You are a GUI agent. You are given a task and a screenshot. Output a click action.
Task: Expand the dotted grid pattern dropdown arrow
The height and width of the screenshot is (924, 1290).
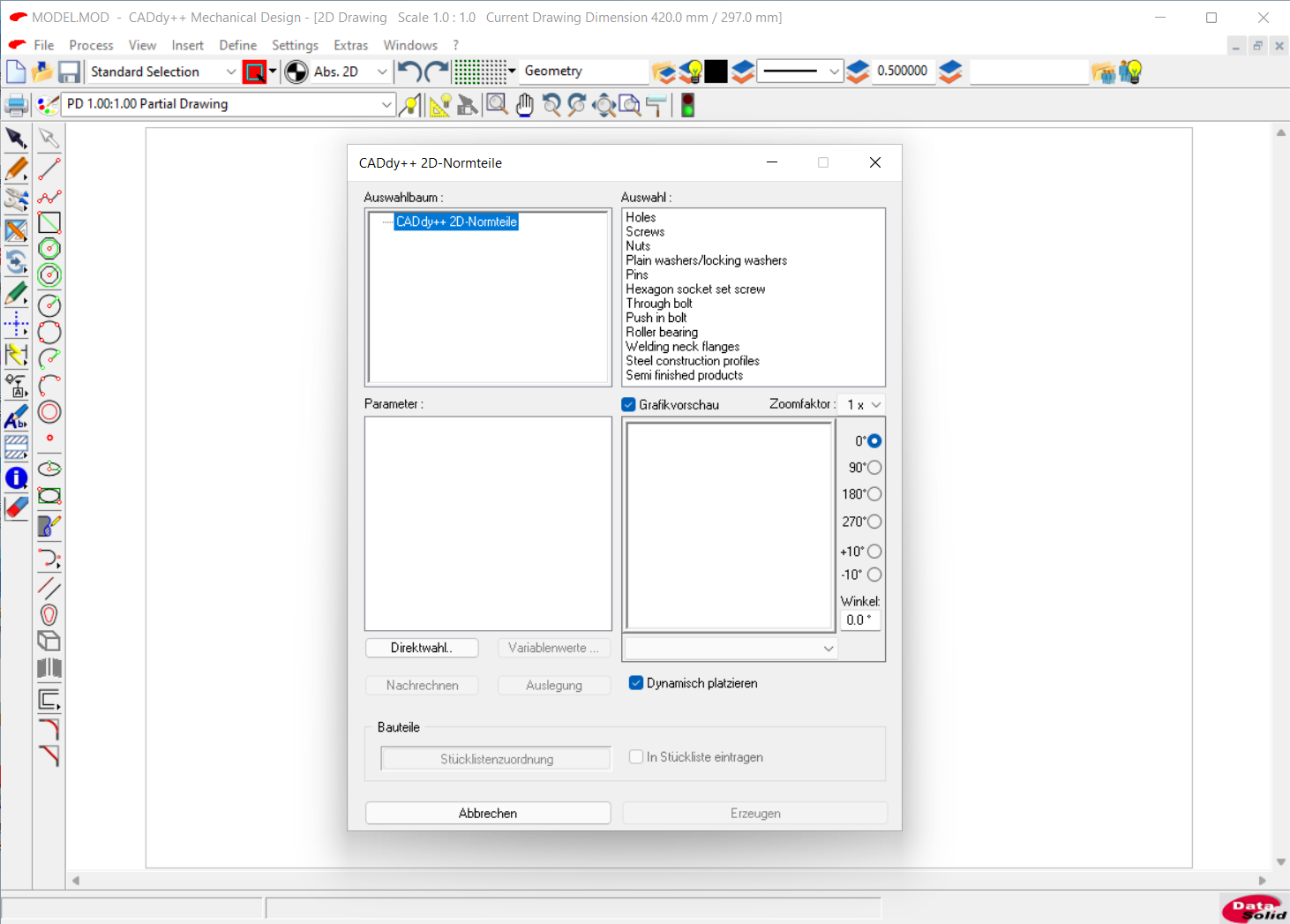click(512, 71)
